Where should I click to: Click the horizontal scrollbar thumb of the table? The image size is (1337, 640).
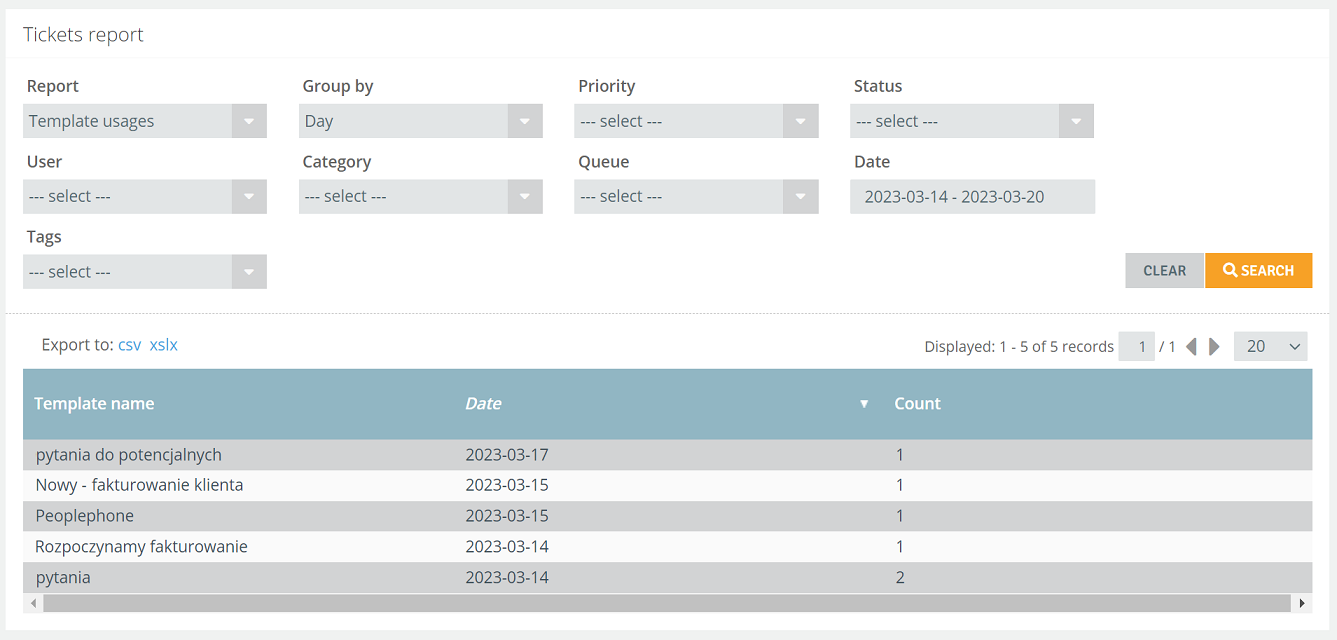pos(667,603)
